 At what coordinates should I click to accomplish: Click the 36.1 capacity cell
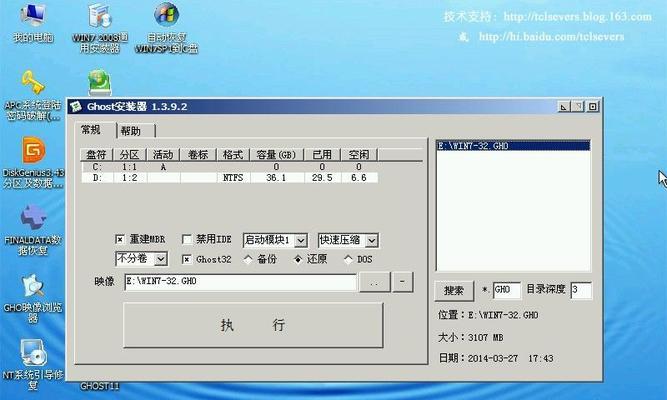click(276, 177)
